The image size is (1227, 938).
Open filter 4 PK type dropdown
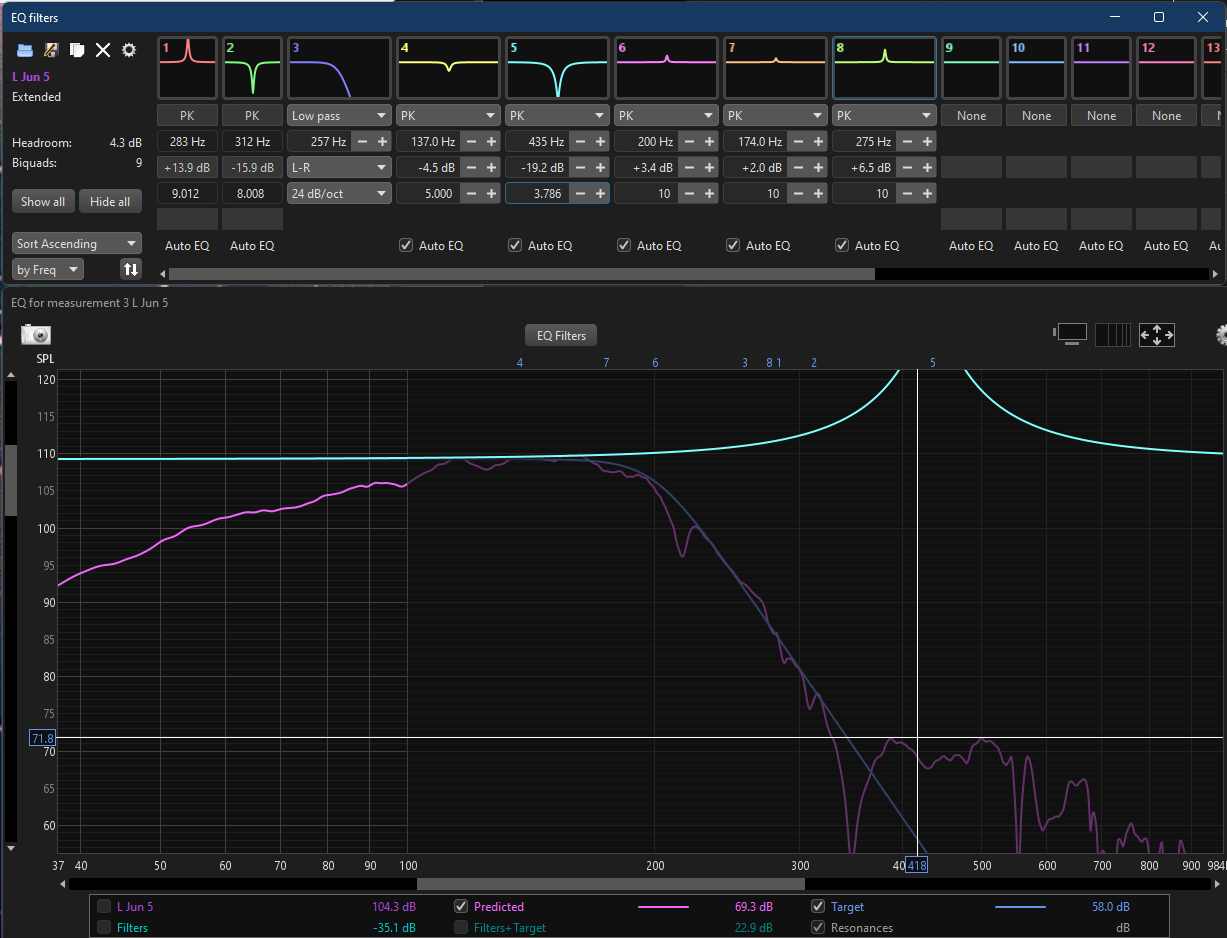point(449,116)
